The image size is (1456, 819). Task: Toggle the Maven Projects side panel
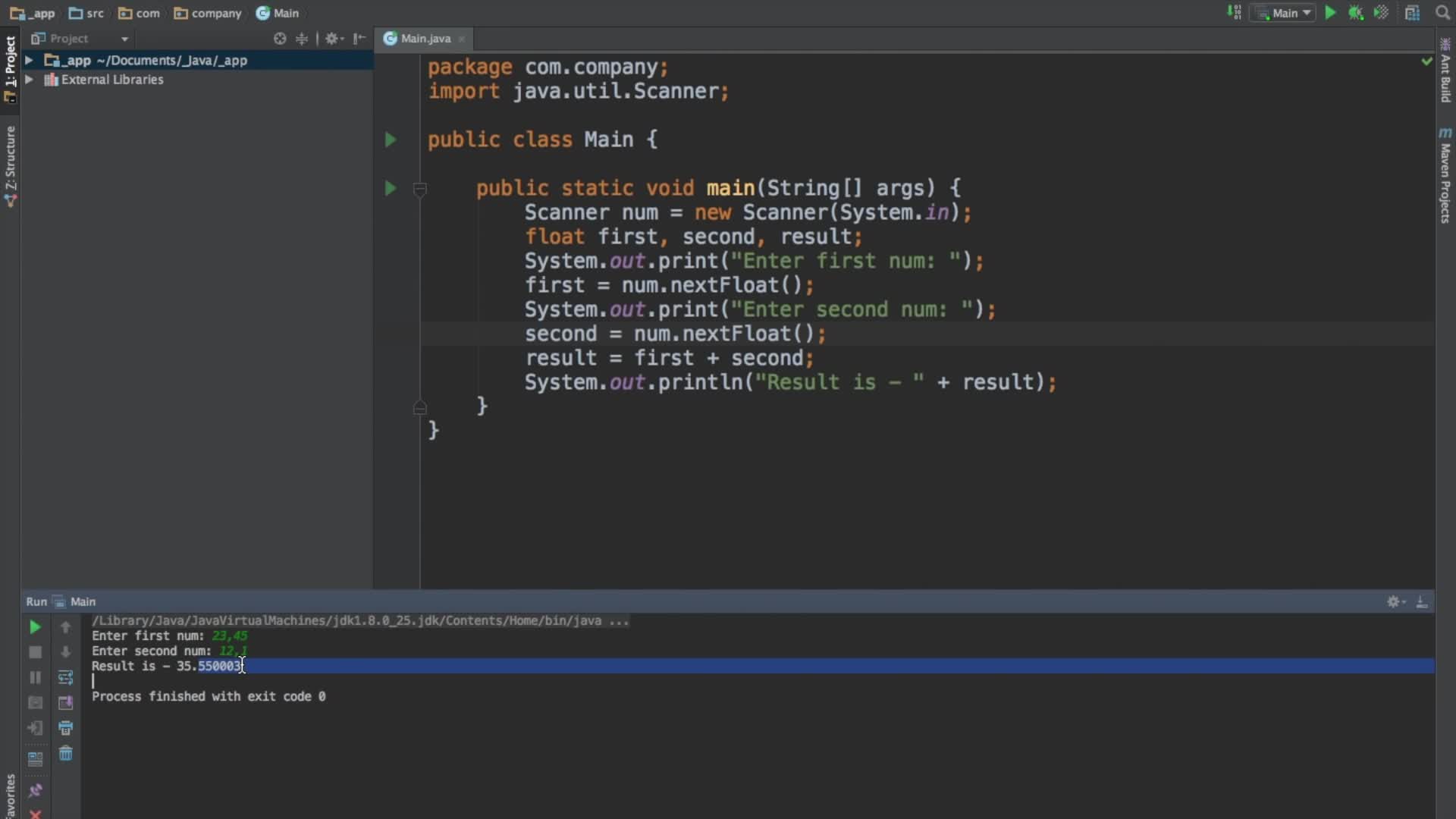click(1445, 176)
